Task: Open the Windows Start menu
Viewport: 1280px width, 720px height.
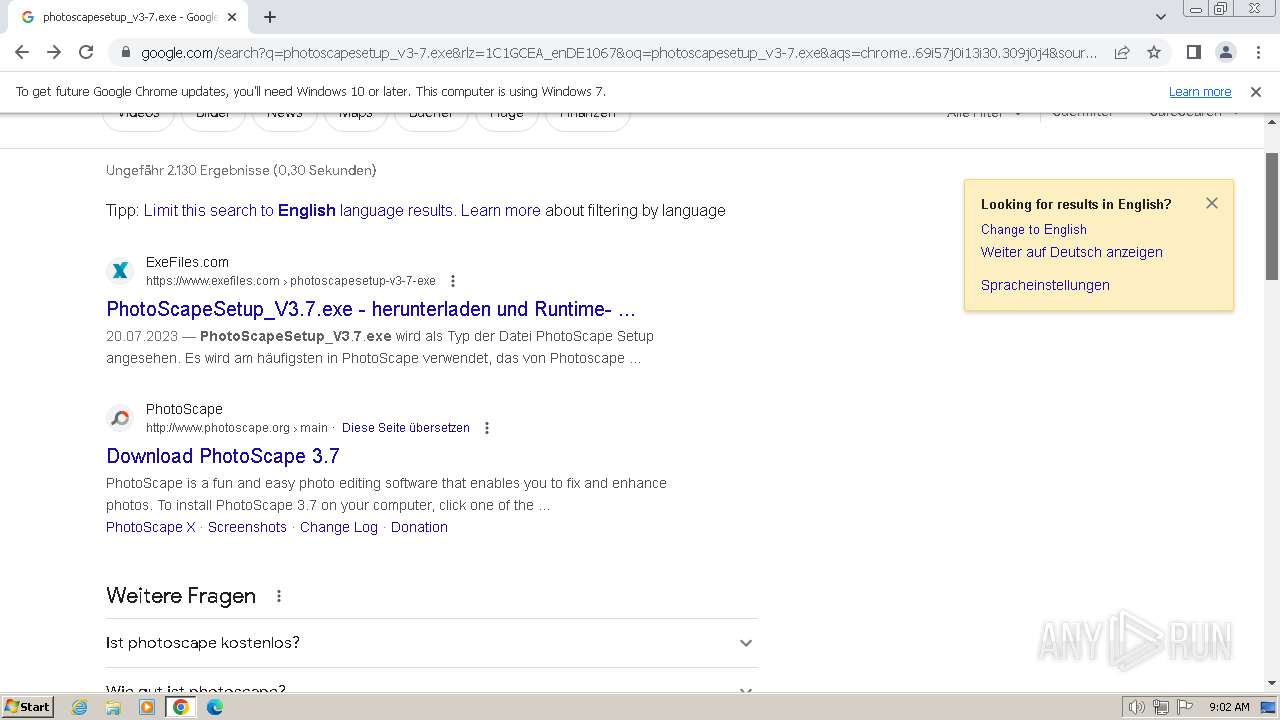Action: click(27, 707)
